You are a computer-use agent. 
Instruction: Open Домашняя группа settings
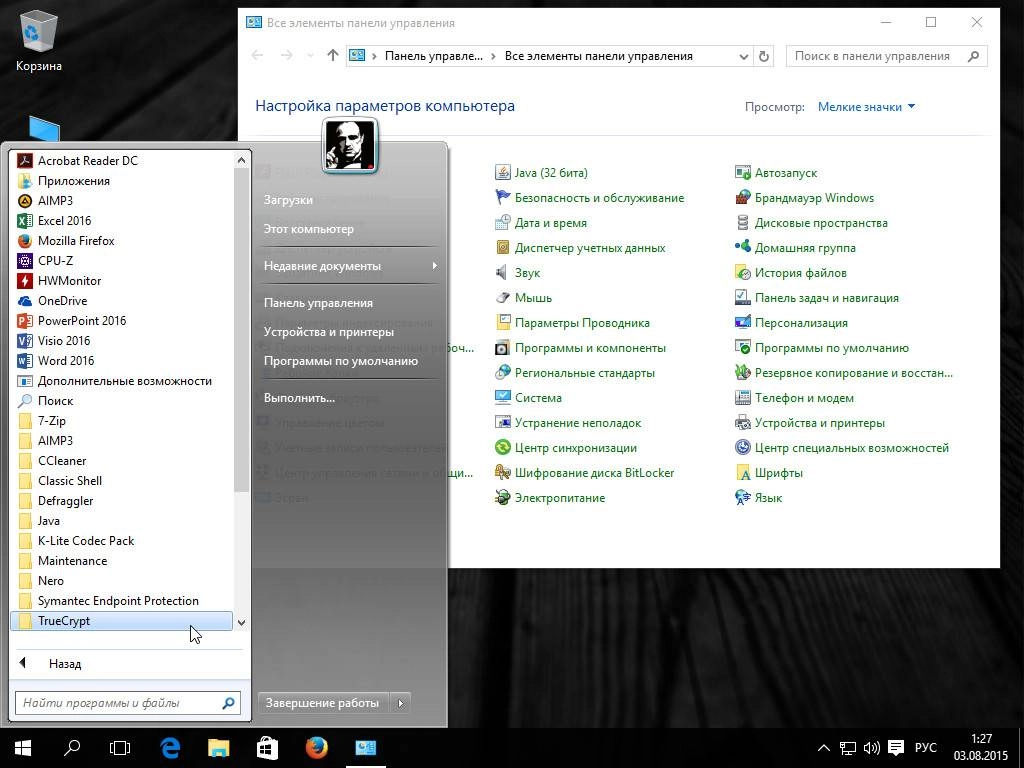(x=795, y=248)
